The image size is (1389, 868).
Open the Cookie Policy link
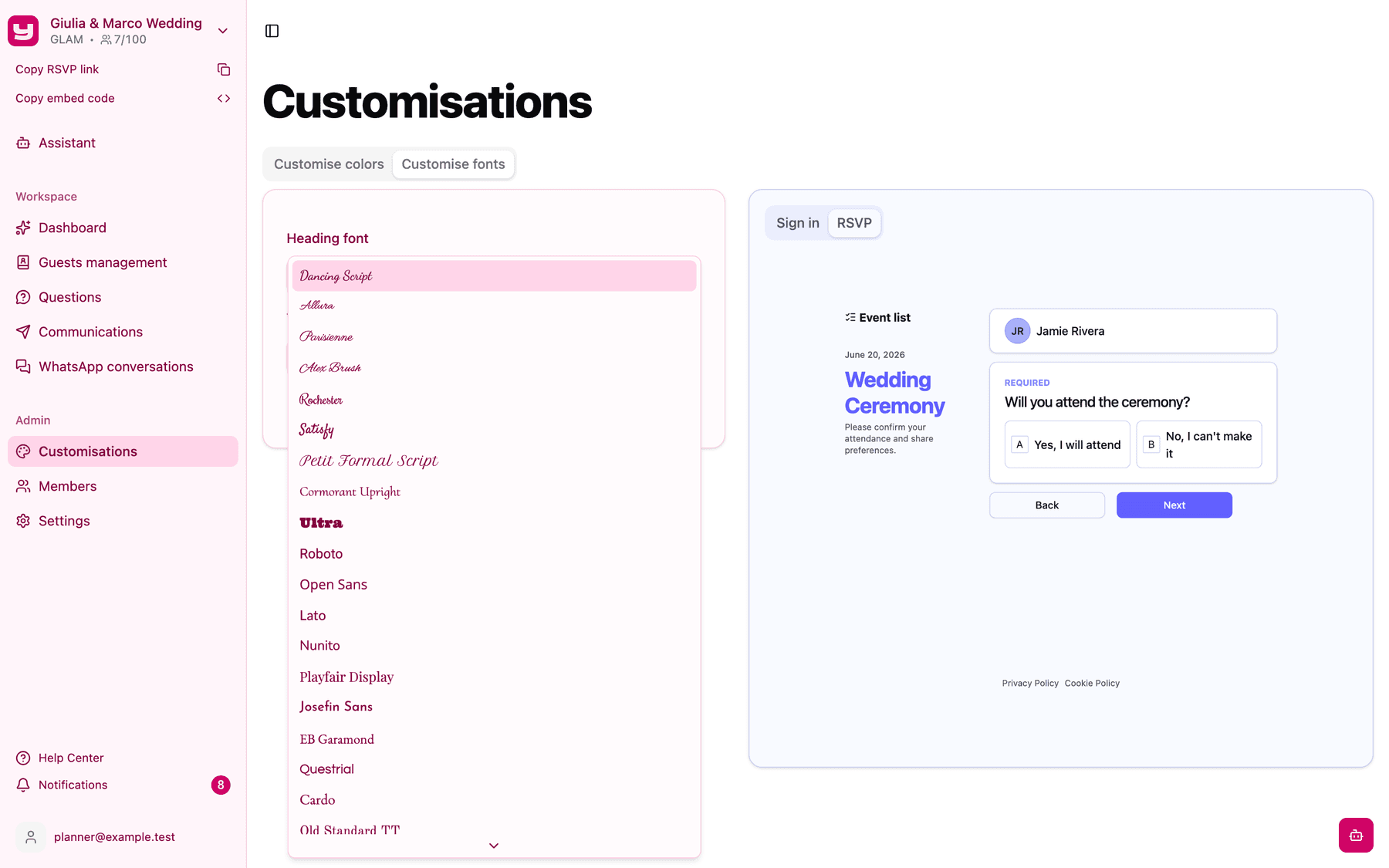[1092, 684]
